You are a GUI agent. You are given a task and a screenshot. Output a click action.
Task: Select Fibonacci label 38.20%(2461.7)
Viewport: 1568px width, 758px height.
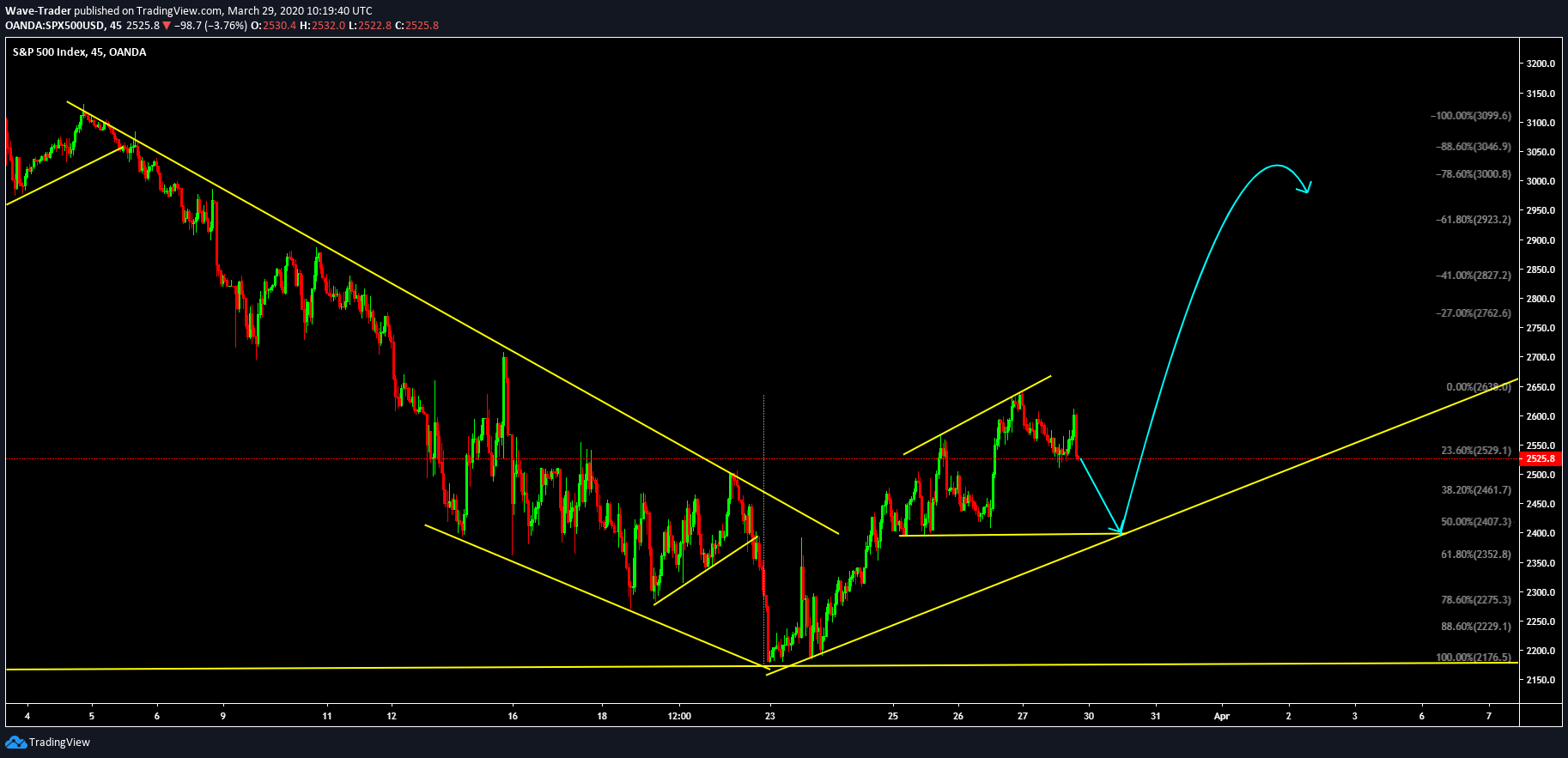(1476, 490)
